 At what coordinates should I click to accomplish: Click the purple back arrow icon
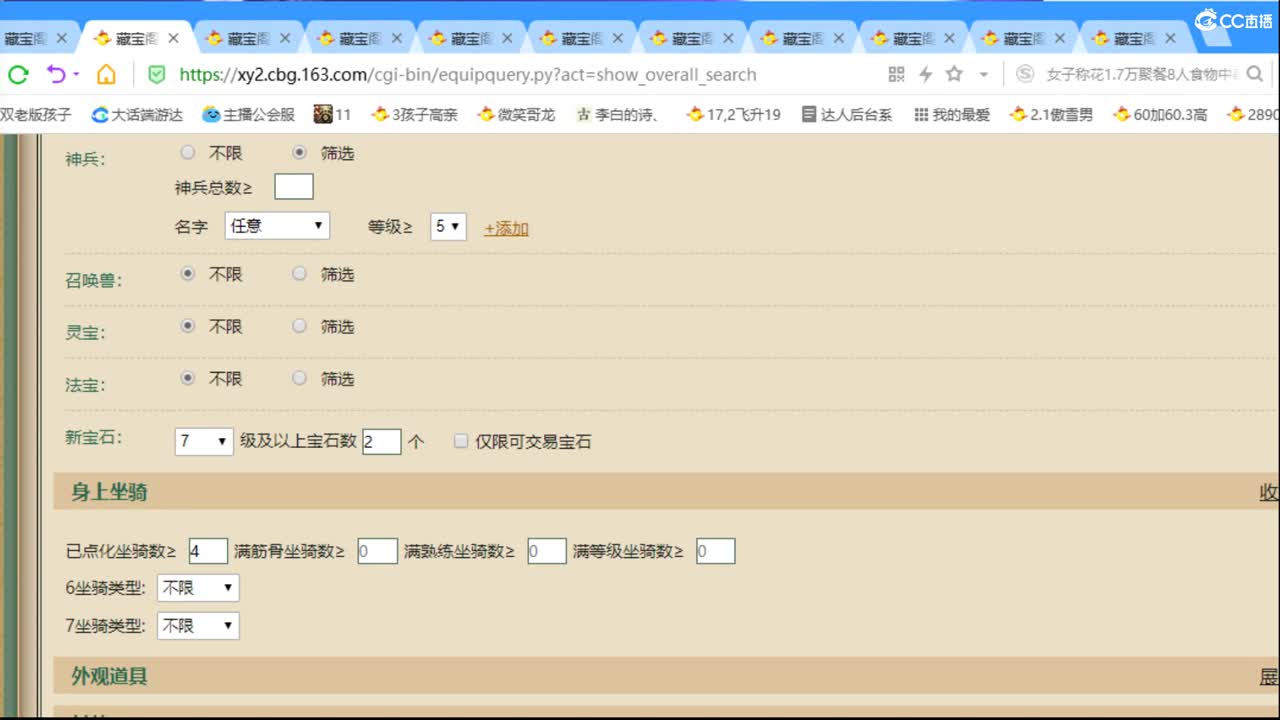pos(55,74)
